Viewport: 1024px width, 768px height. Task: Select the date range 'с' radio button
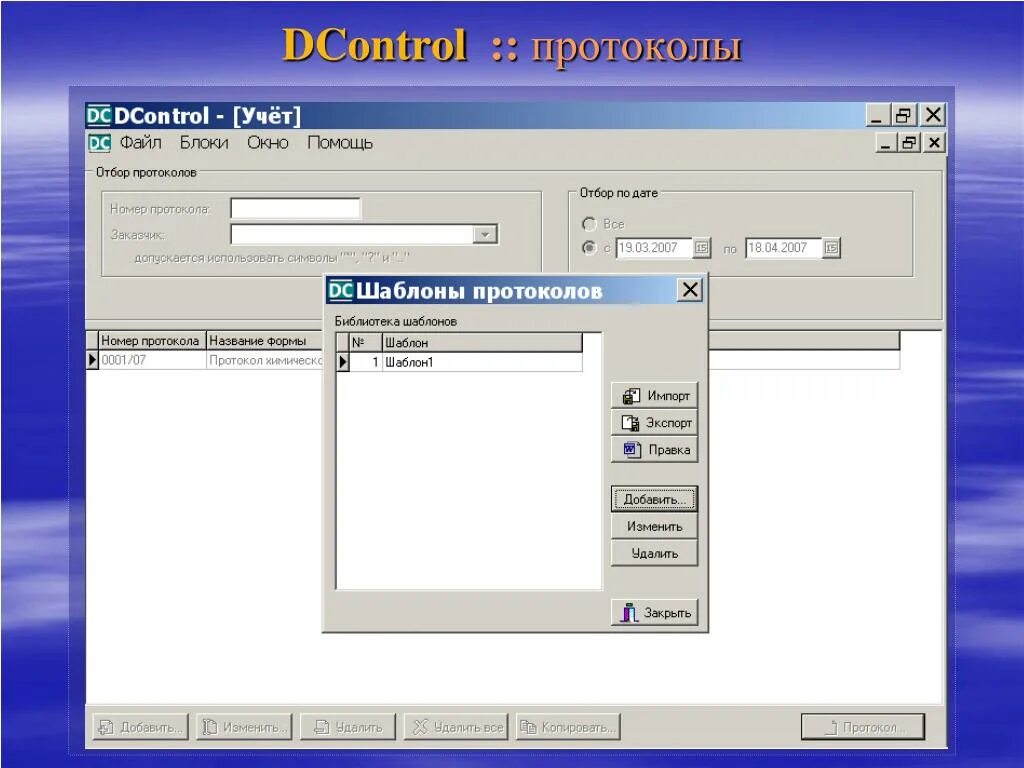coord(589,248)
